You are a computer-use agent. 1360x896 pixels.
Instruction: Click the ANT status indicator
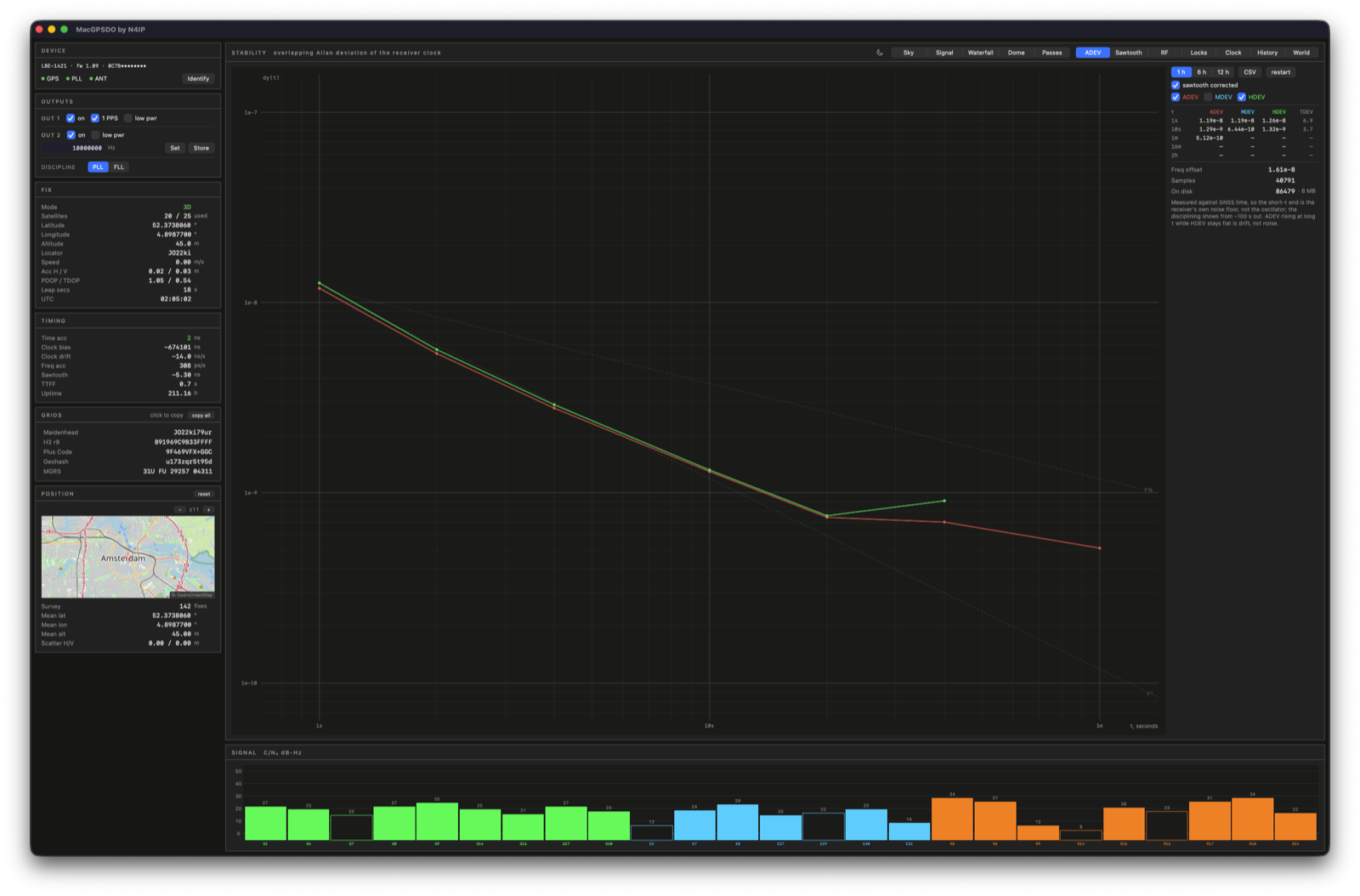(x=99, y=78)
